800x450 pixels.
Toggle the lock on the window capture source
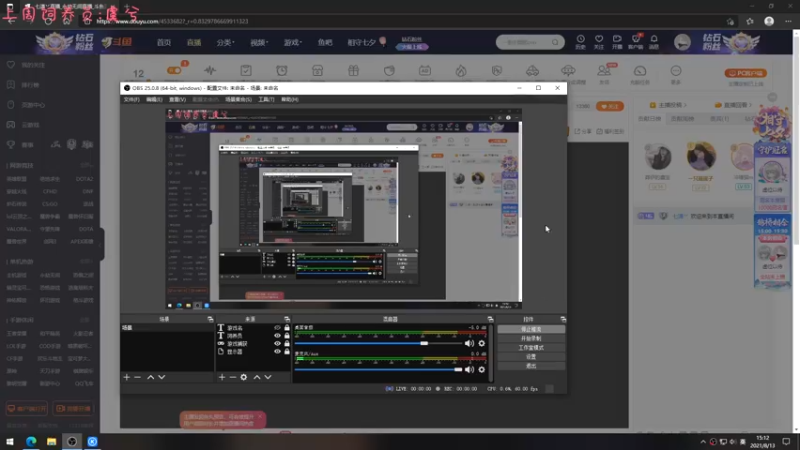coord(287,343)
